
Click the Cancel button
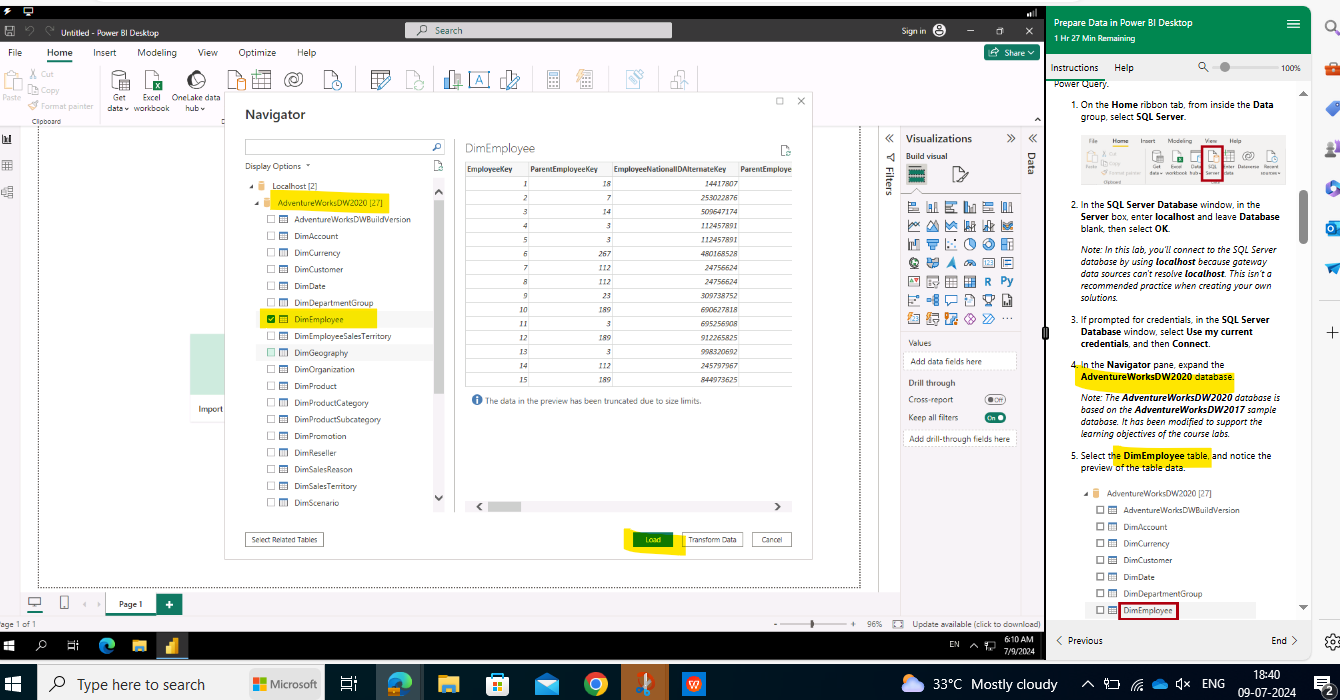point(772,540)
